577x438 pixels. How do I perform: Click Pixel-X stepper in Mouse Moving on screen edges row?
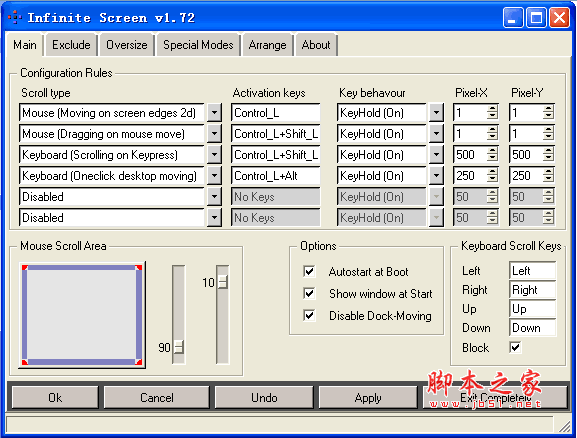tap(492, 113)
